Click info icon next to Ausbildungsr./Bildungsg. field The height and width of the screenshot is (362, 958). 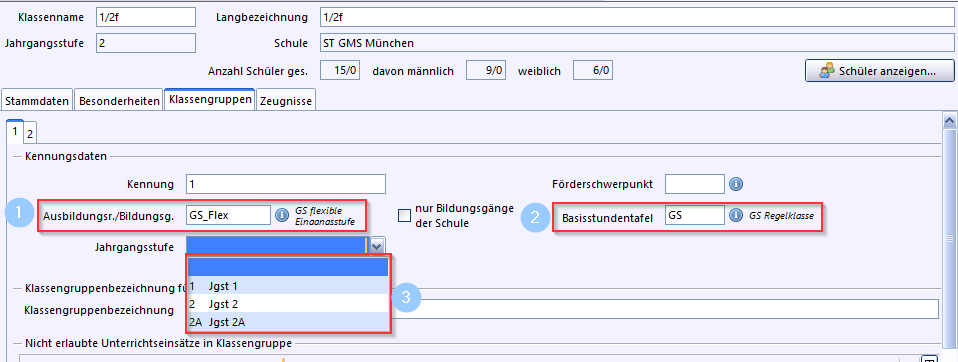tap(282, 215)
